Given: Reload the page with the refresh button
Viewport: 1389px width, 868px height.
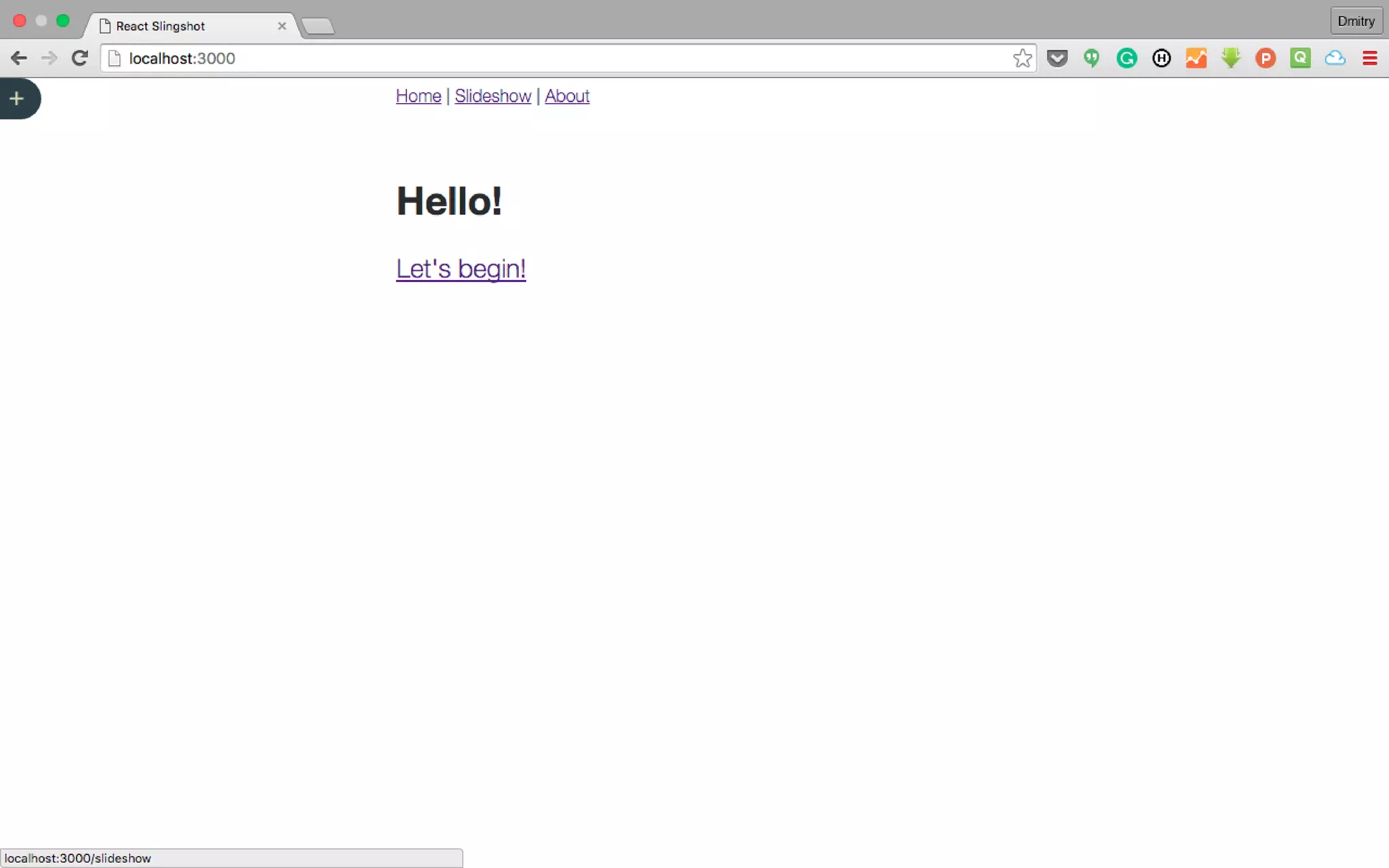Looking at the screenshot, I should pyautogui.click(x=80, y=58).
